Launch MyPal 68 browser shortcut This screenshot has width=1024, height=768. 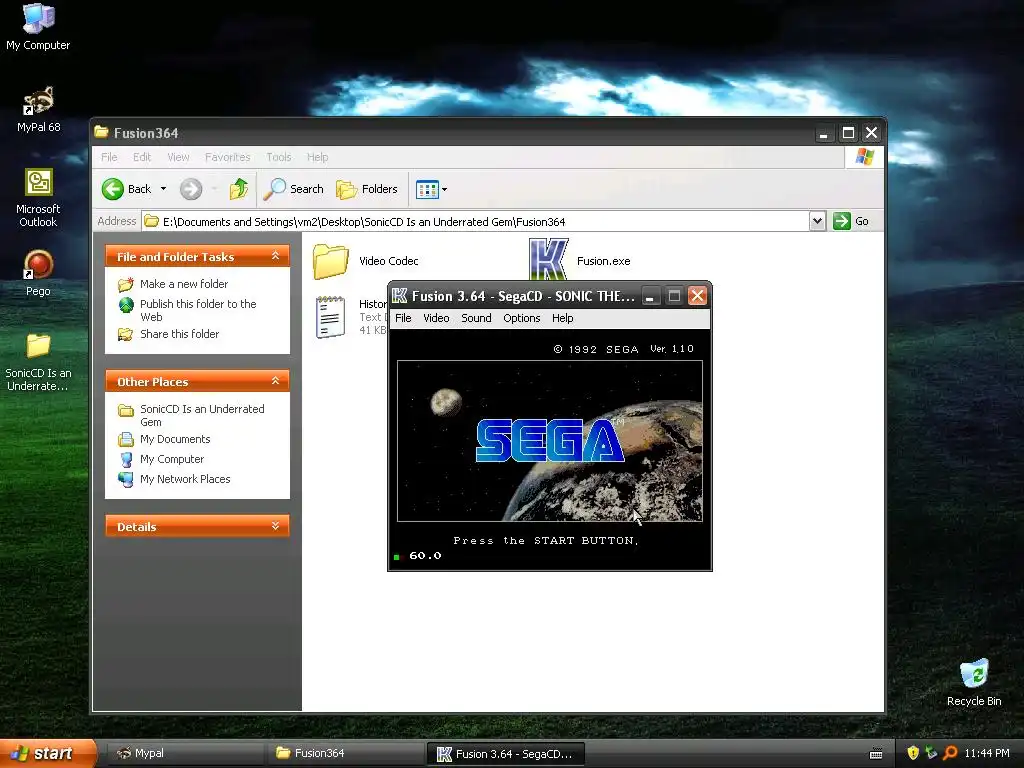(x=38, y=108)
